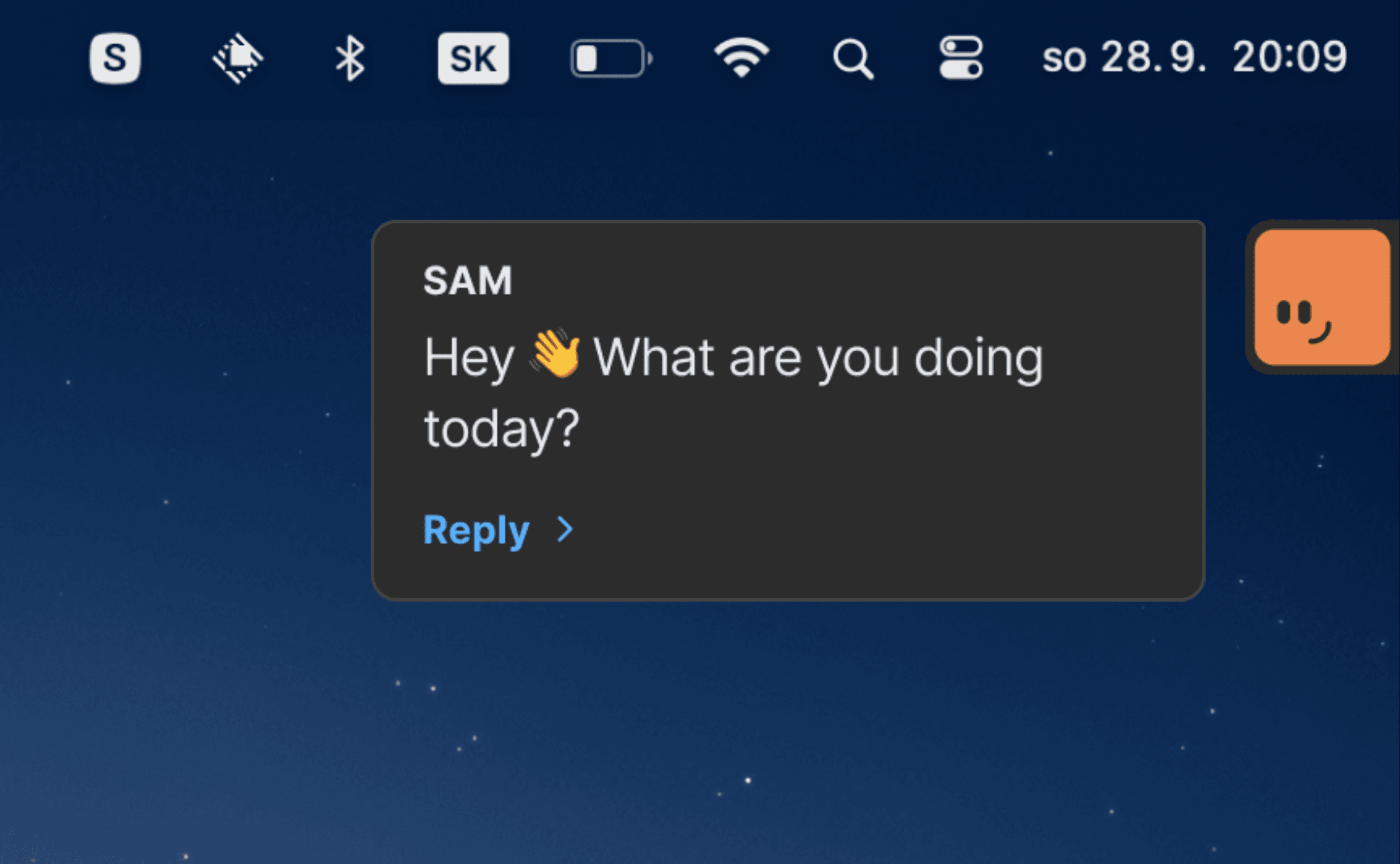Click the starry desktop wallpaper
This screenshot has width=1400, height=864.
click(182, 667)
